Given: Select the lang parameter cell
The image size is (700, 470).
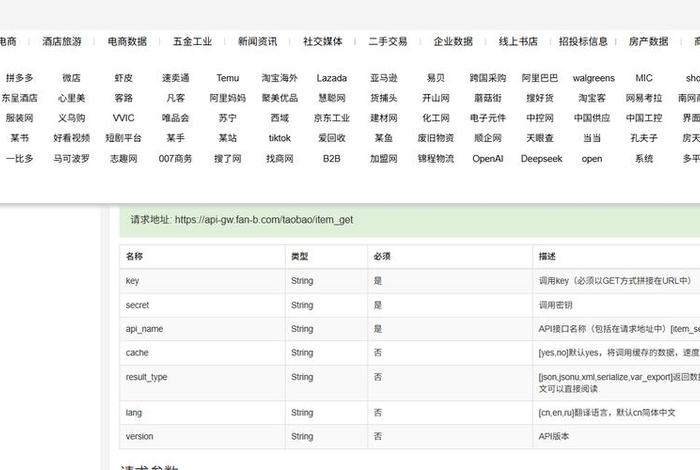Looking at the screenshot, I should pos(202,413).
